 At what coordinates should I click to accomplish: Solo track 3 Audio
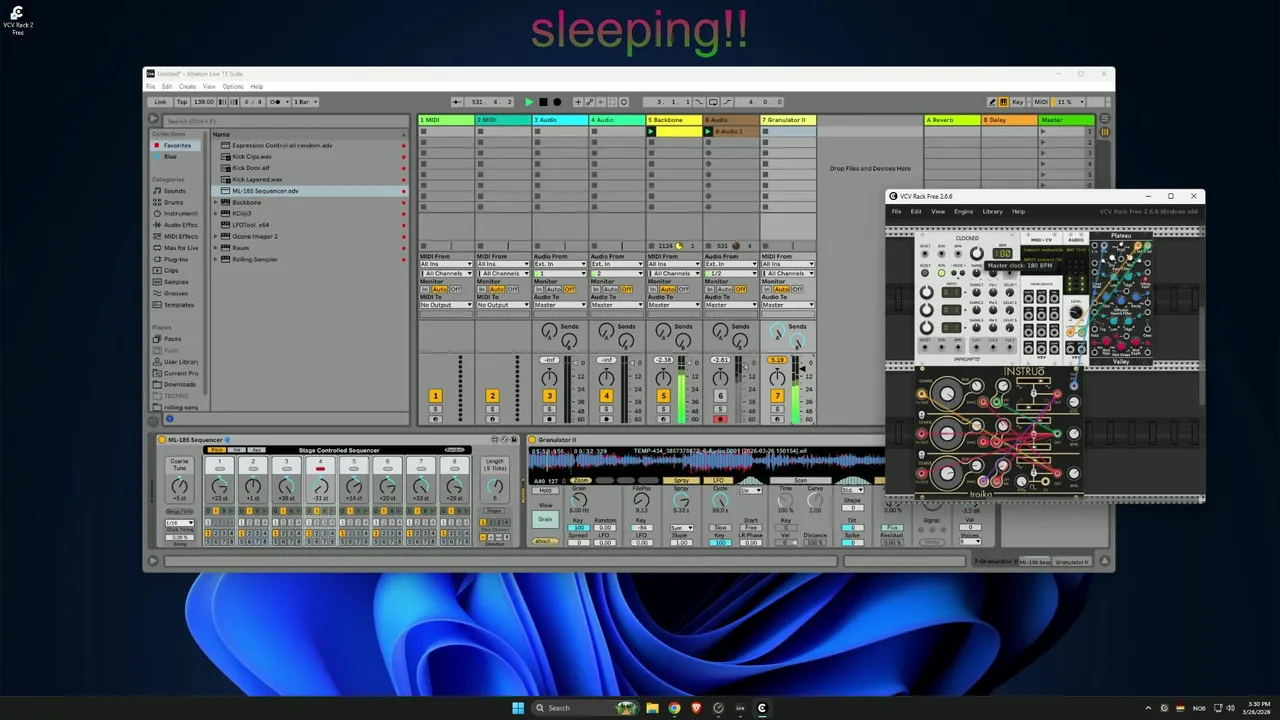549,409
